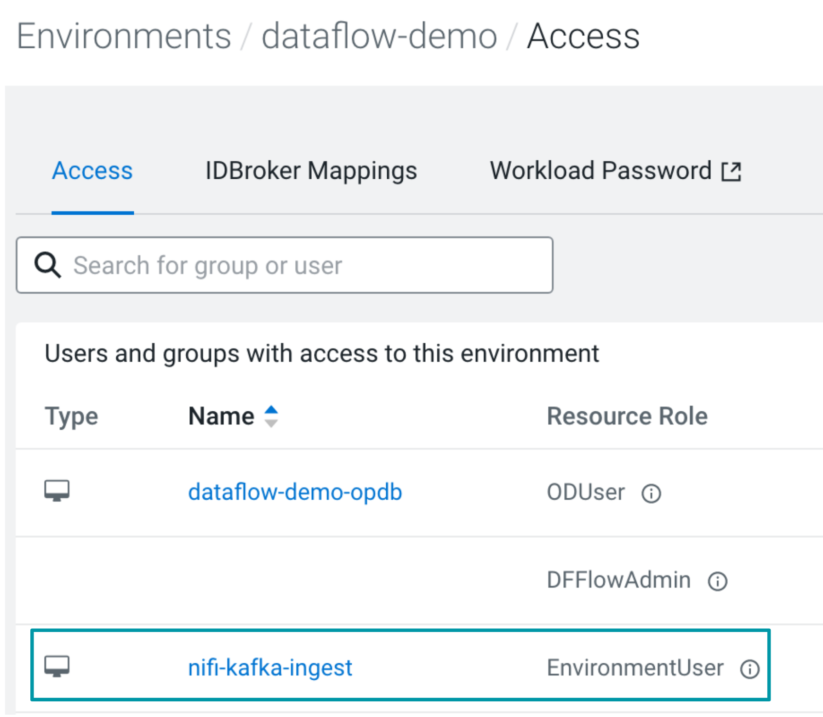
Task: Click the machine user icon beside dataflow-demo-opdb
Action: 57,491
